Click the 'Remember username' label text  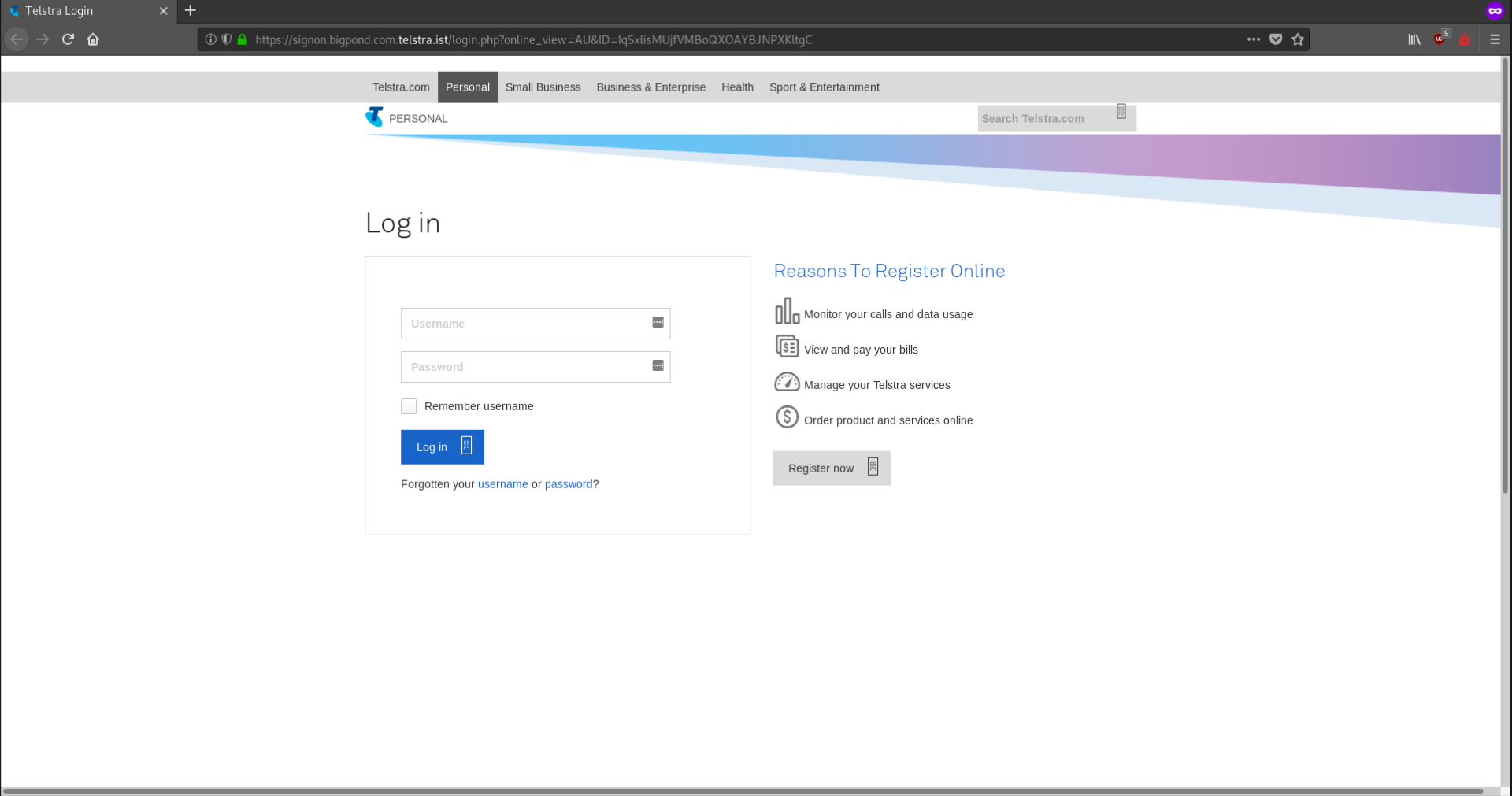click(x=479, y=406)
